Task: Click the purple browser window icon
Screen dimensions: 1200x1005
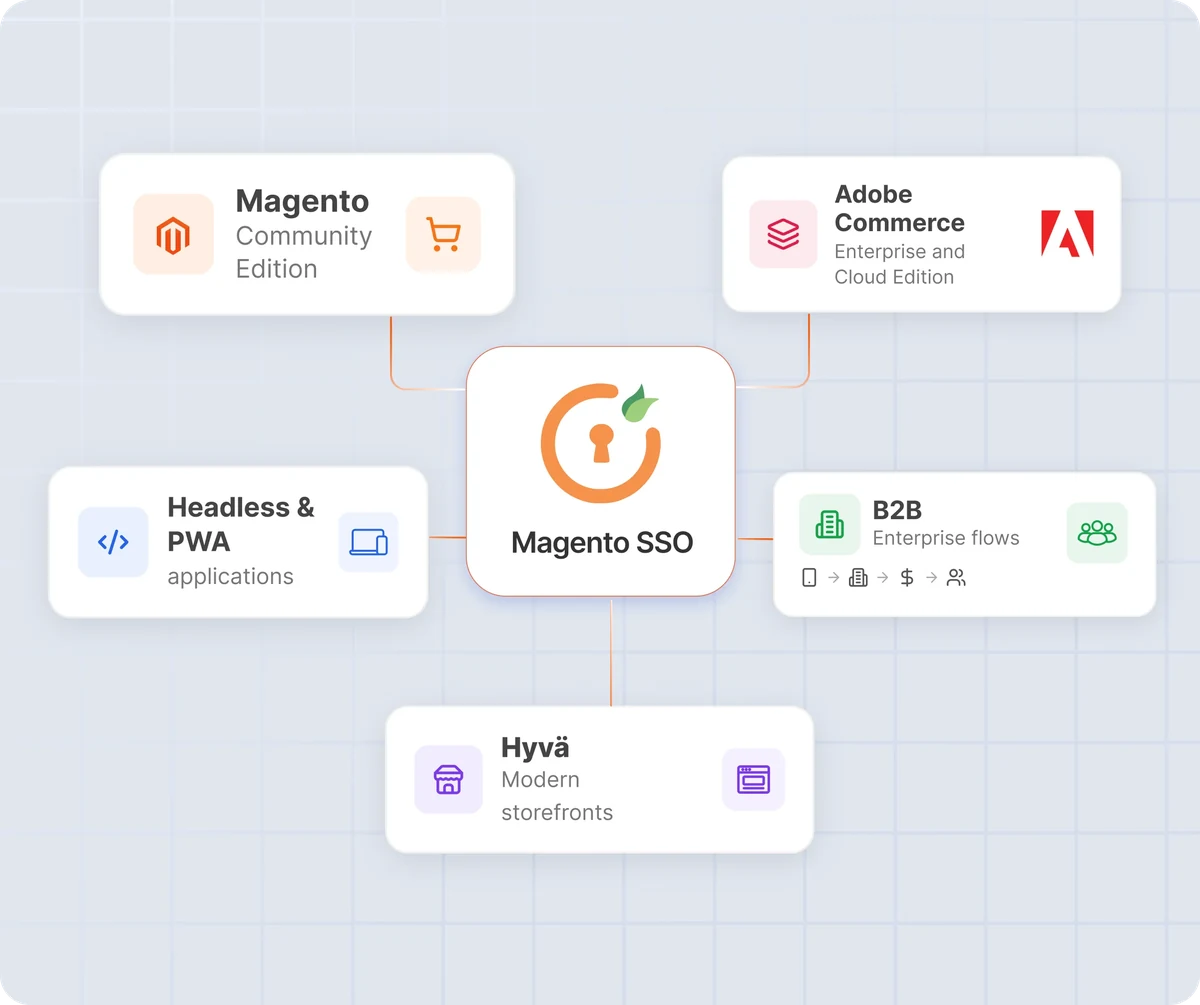Action: [753, 779]
